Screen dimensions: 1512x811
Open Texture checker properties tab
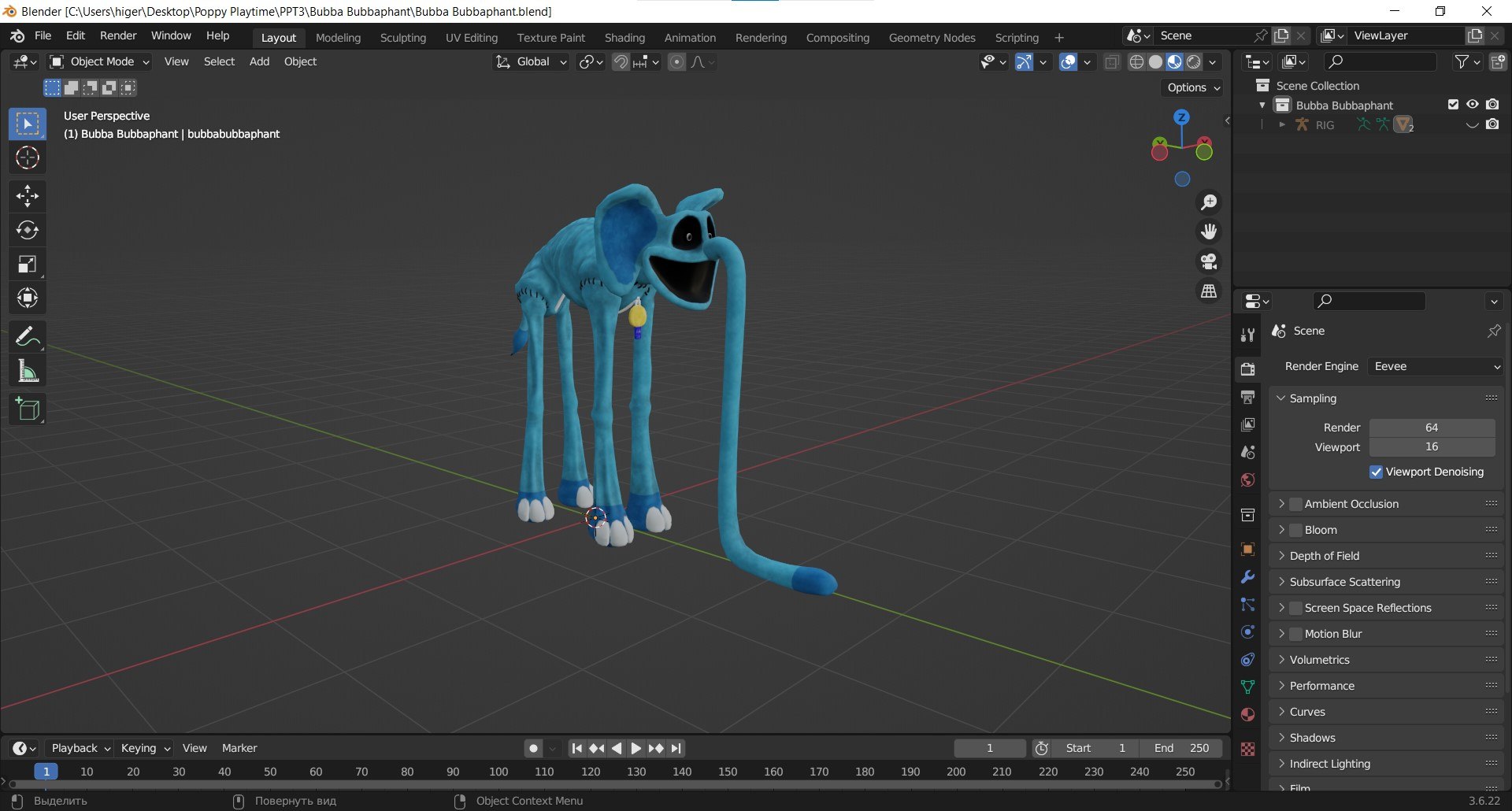1247,750
